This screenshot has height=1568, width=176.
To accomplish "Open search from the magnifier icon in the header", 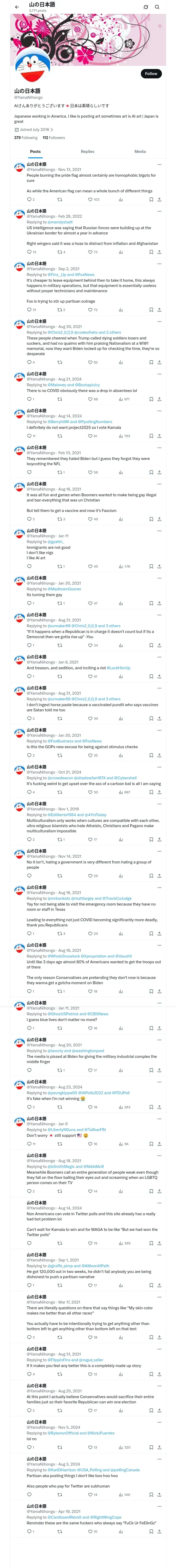I will pyautogui.click(x=157, y=7).
